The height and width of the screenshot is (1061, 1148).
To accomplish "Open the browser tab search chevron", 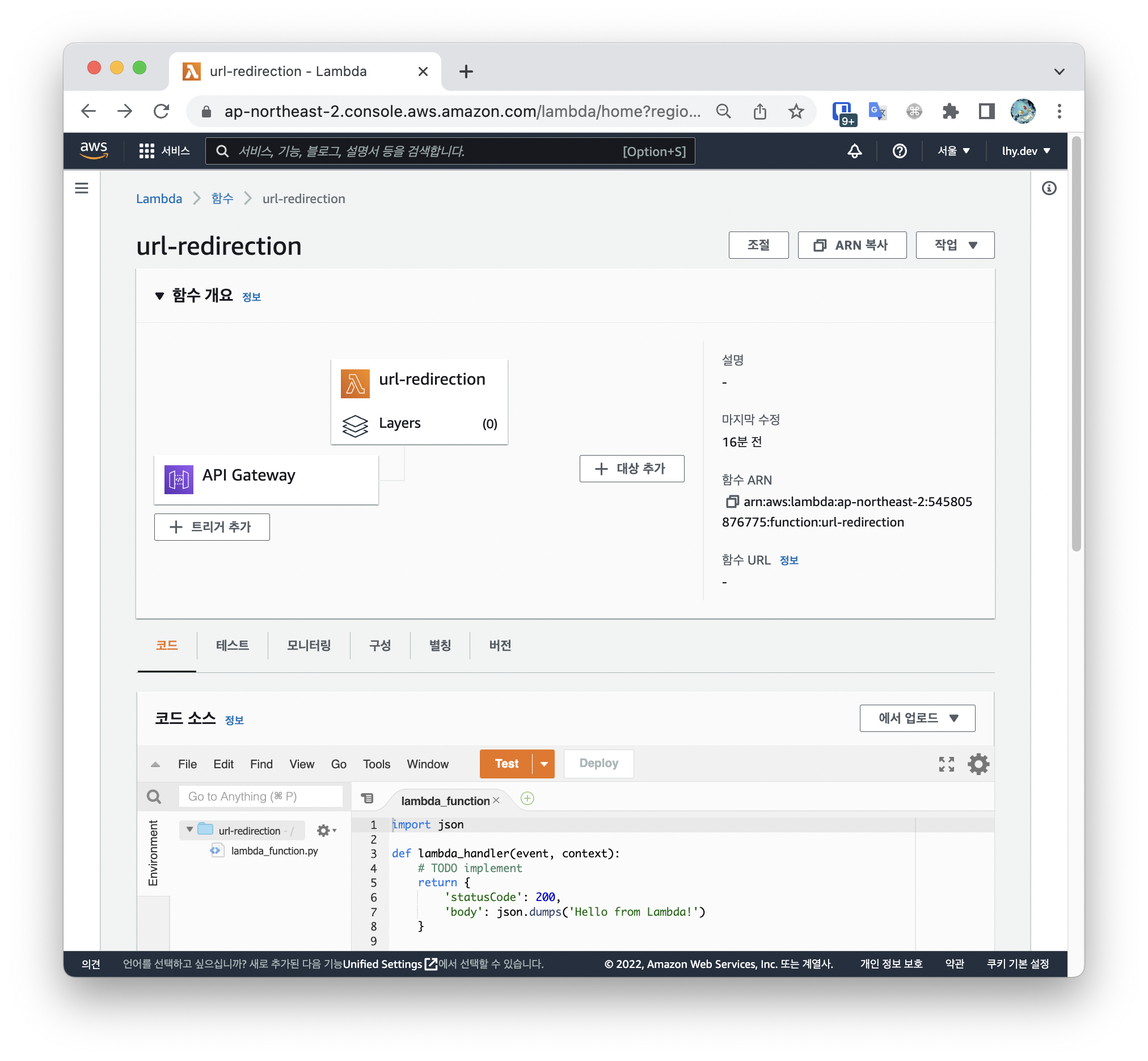I will pyautogui.click(x=1059, y=71).
